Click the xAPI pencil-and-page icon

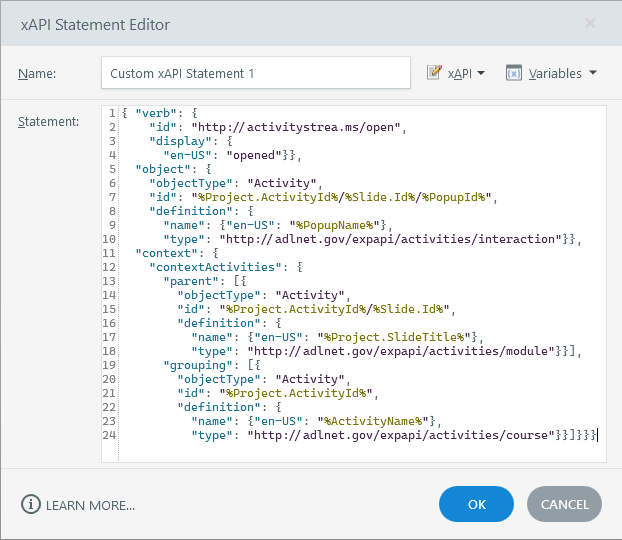434,73
